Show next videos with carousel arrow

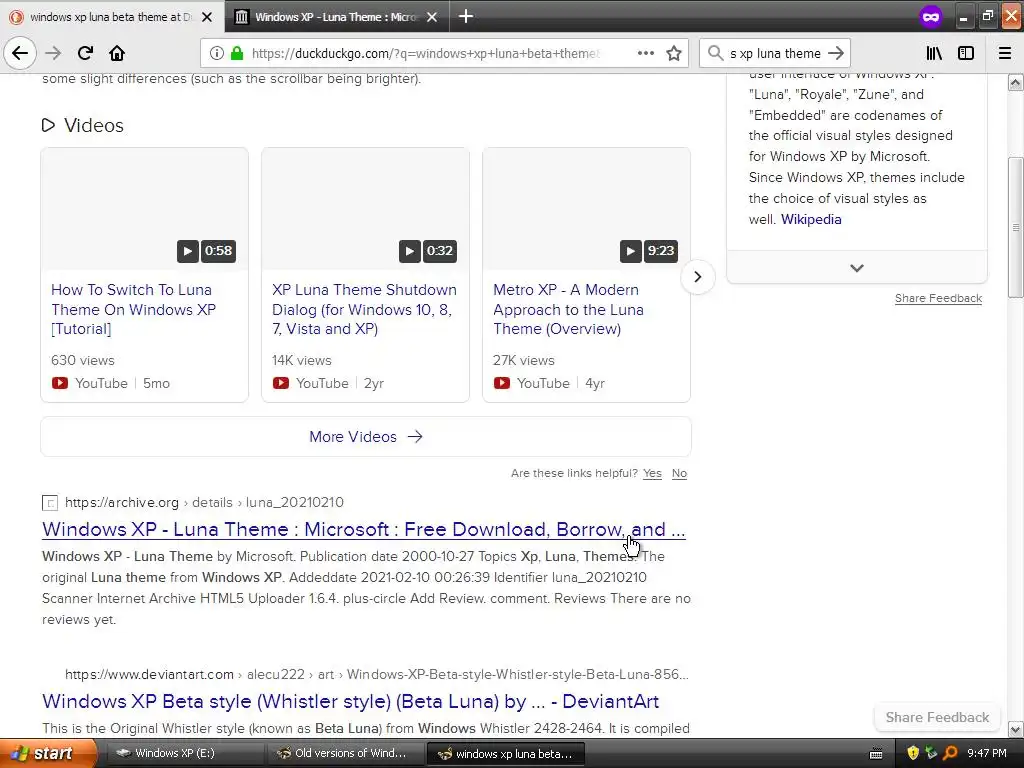(697, 277)
